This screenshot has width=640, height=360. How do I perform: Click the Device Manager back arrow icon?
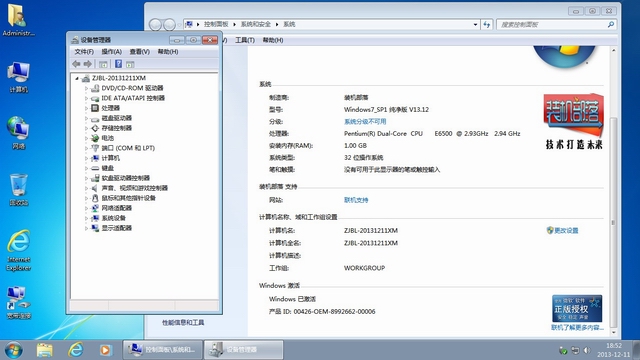[76, 64]
